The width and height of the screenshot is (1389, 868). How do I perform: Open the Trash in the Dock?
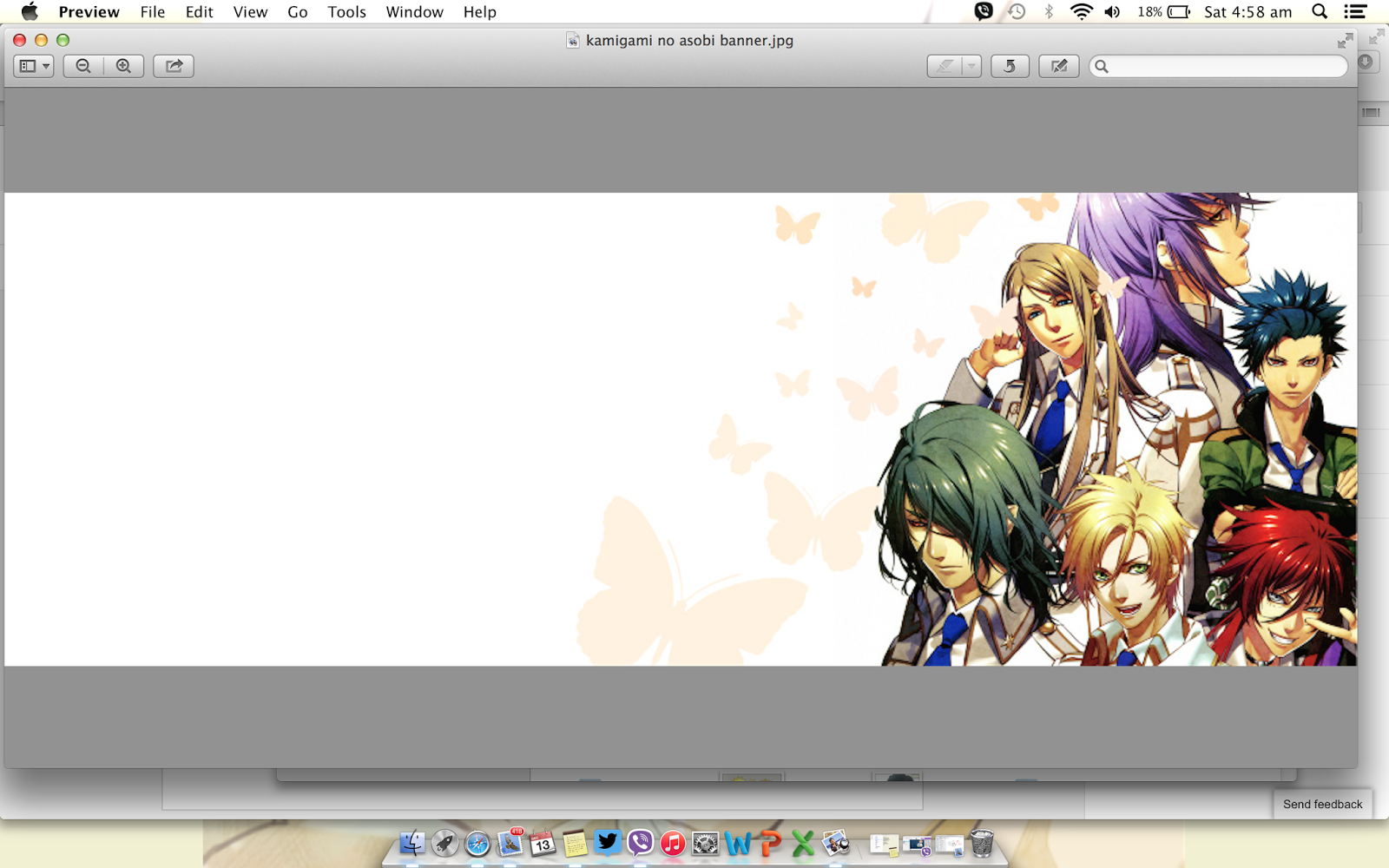[x=982, y=843]
